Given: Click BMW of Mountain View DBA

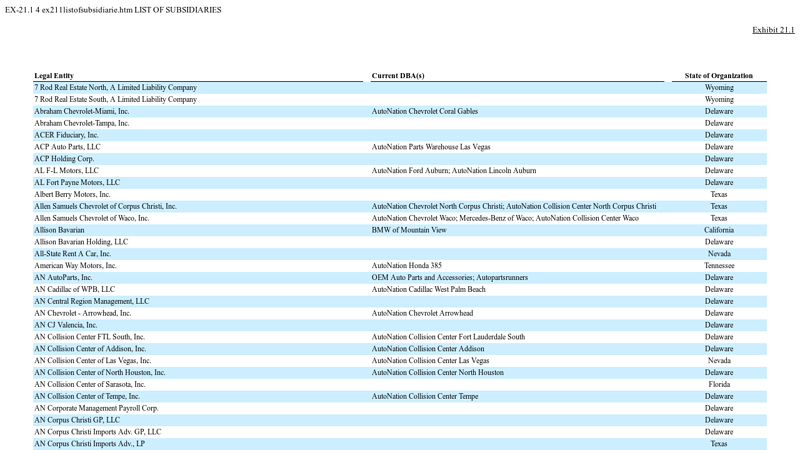Looking at the screenshot, I should tap(409, 230).
